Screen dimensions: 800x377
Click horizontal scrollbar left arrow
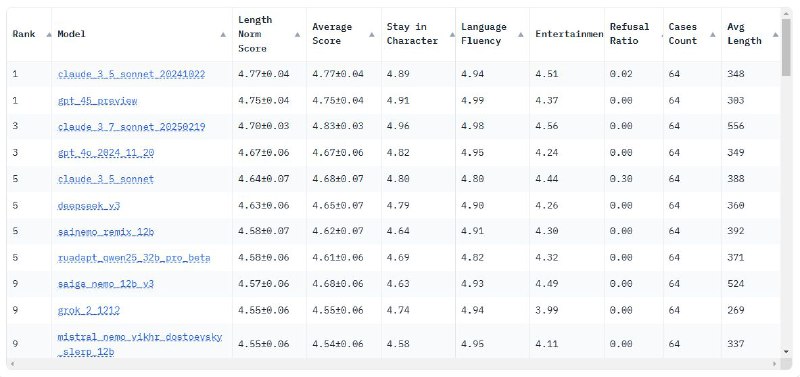(x=12, y=364)
